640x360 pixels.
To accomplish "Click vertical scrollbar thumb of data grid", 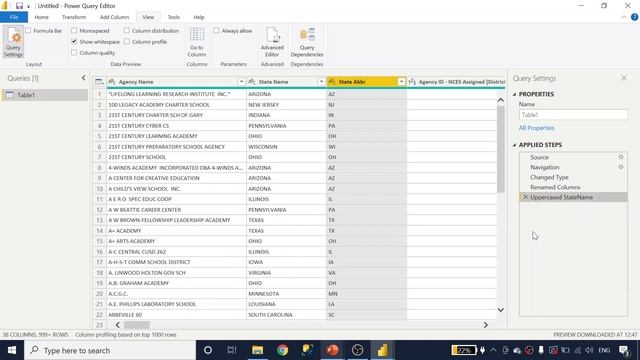I will click(x=500, y=149).
